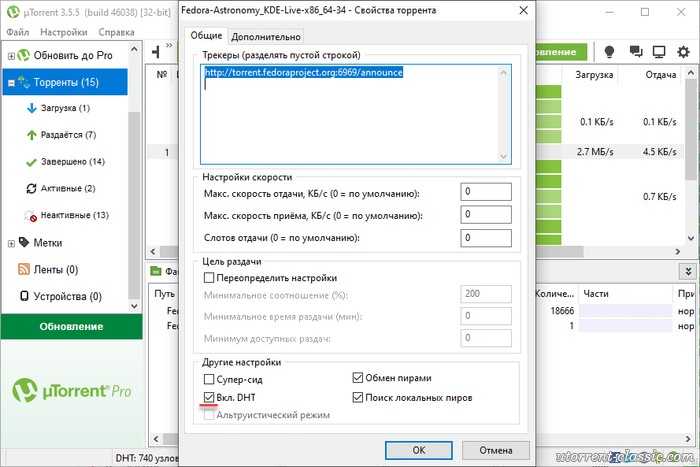Viewport: 700px width, 467px height.
Task: Click the device icon next to Устройства
Action: [x=25, y=296]
